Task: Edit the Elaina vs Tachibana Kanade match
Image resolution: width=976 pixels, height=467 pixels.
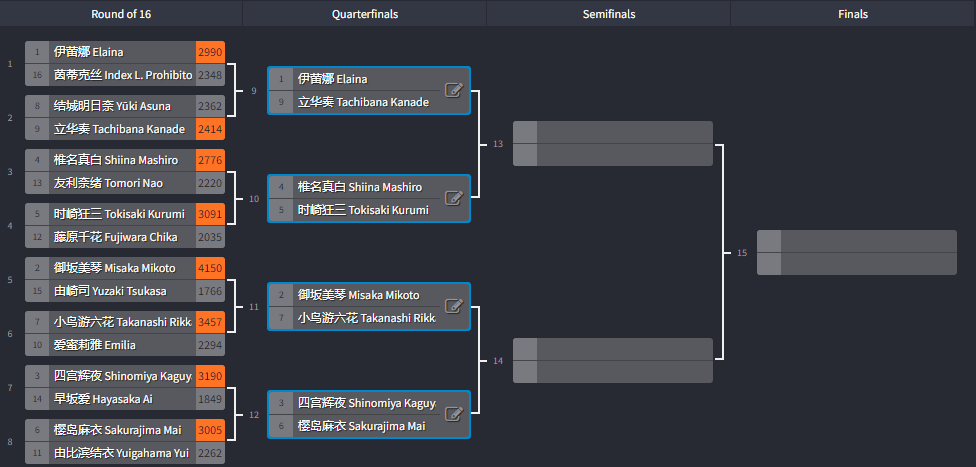Action: tap(454, 90)
